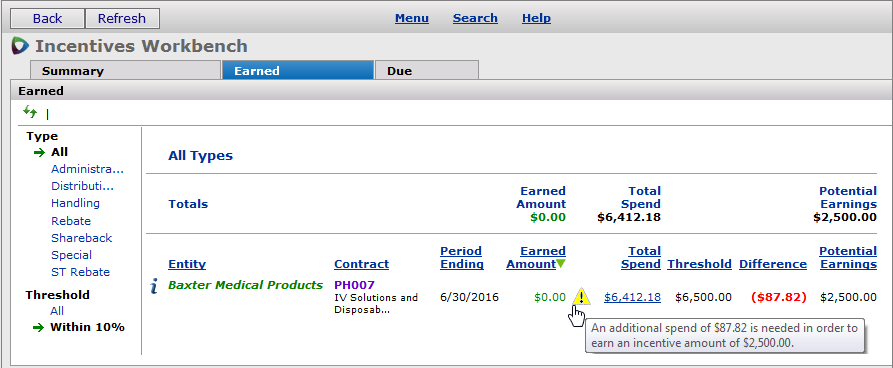Click the Incentives Workbench logo icon
893x368 pixels.
20,46
